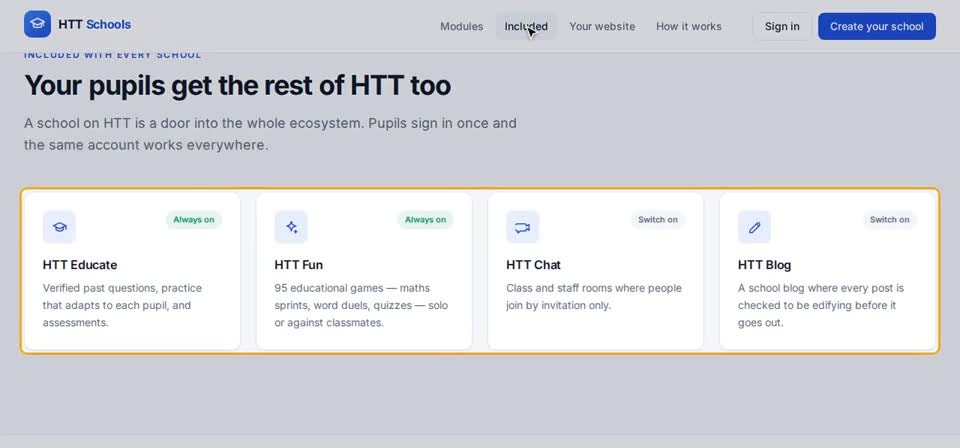
Task: Select the Included nav item
Action: coord(526,26)
